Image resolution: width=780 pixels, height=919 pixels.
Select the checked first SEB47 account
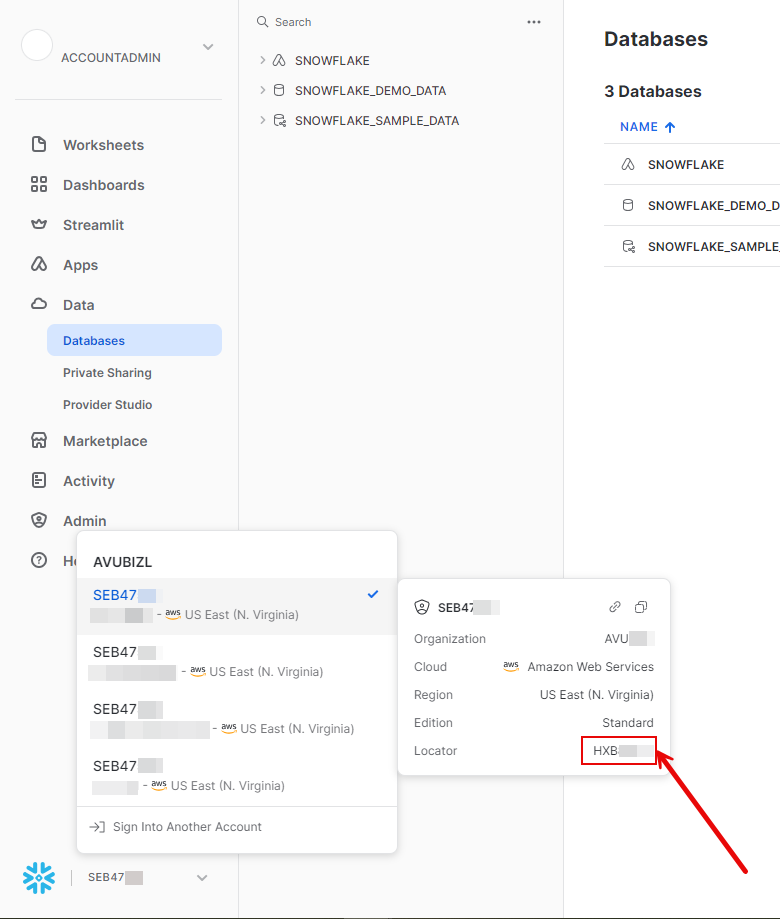237,605
